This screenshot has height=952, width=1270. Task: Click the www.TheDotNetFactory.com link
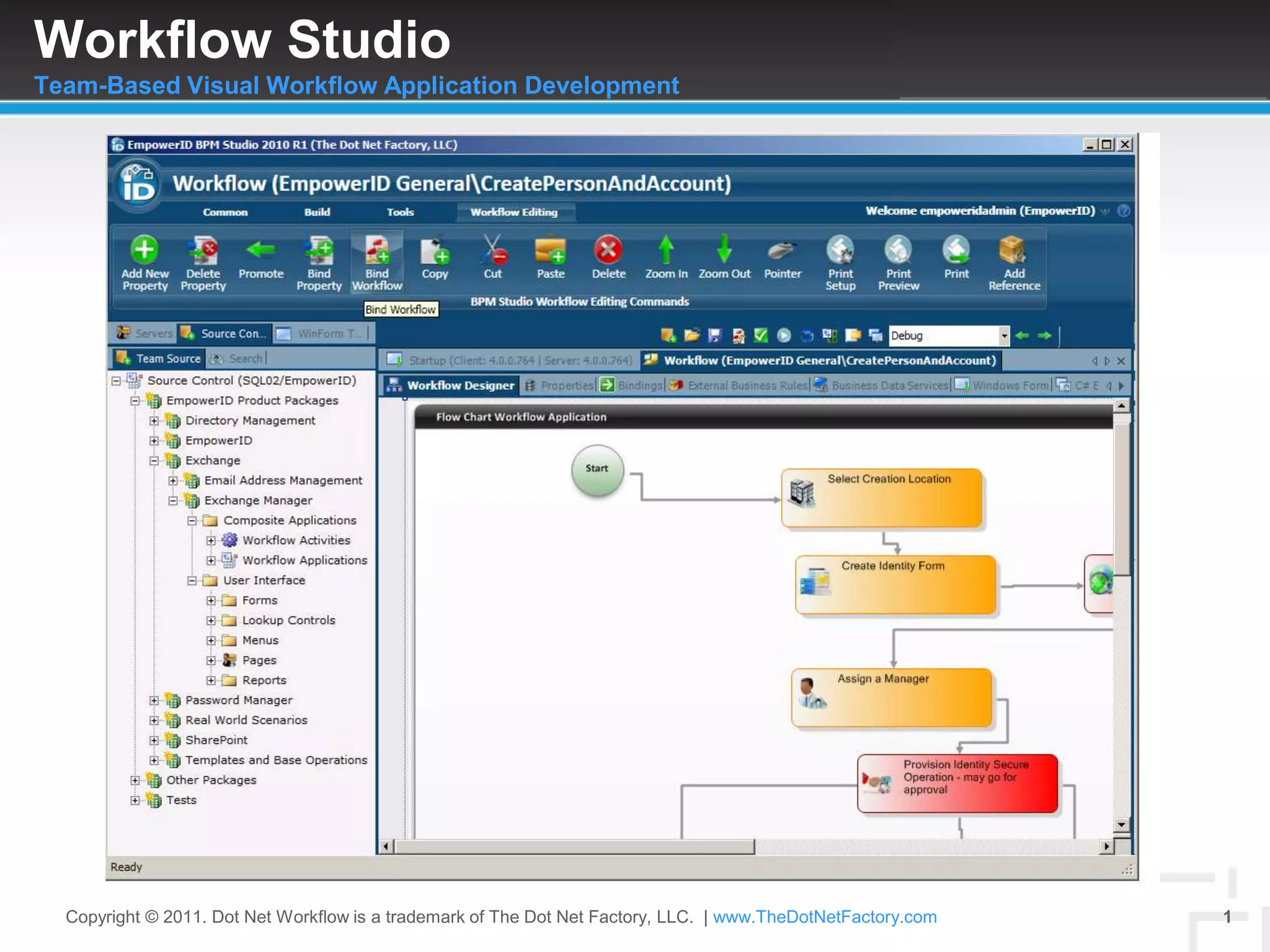pos(824,917)
